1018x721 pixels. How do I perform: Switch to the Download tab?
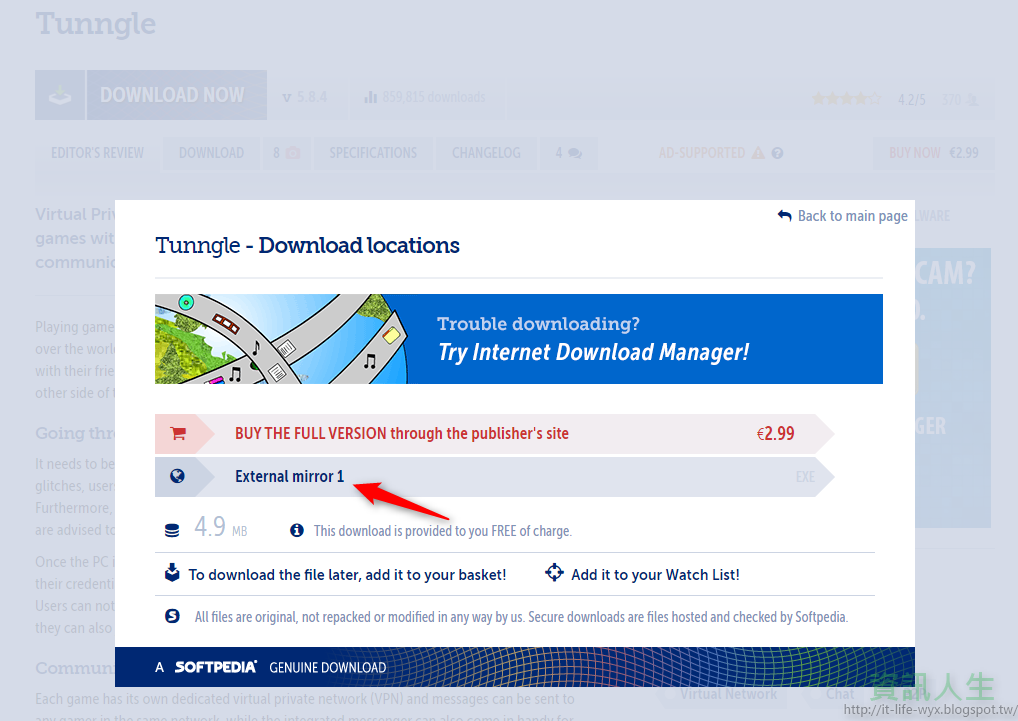click(212, 153)
